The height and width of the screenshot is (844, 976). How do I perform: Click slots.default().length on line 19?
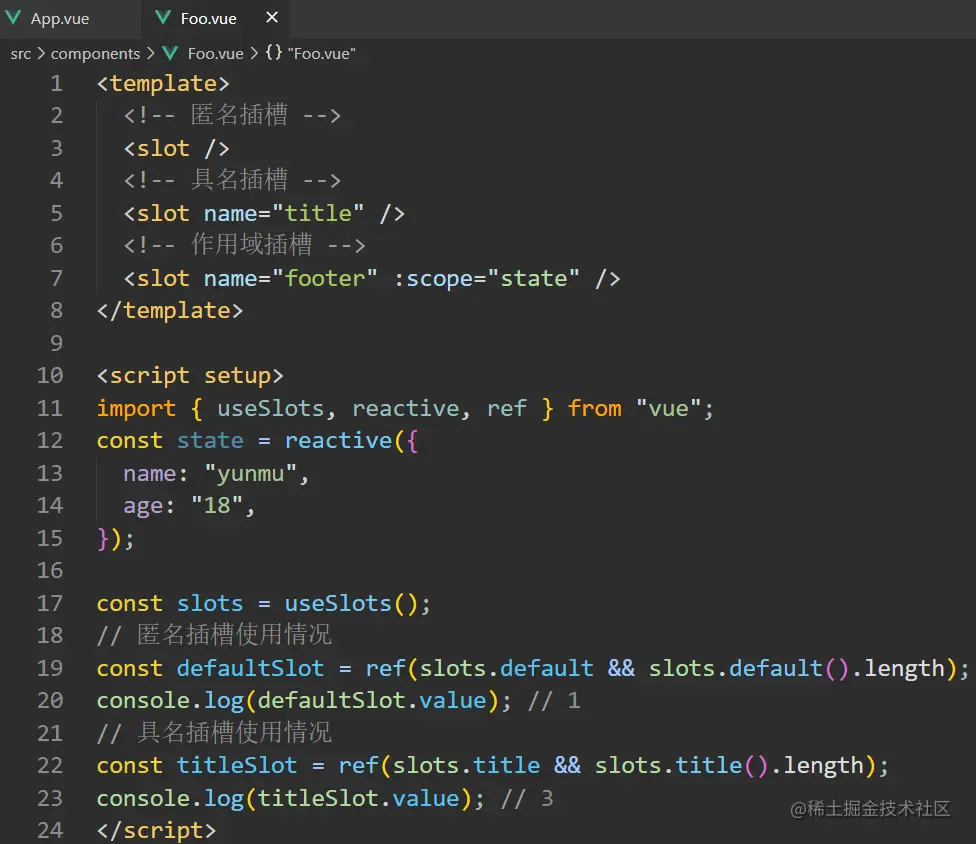pyautogui.click(x=797, y=668)
